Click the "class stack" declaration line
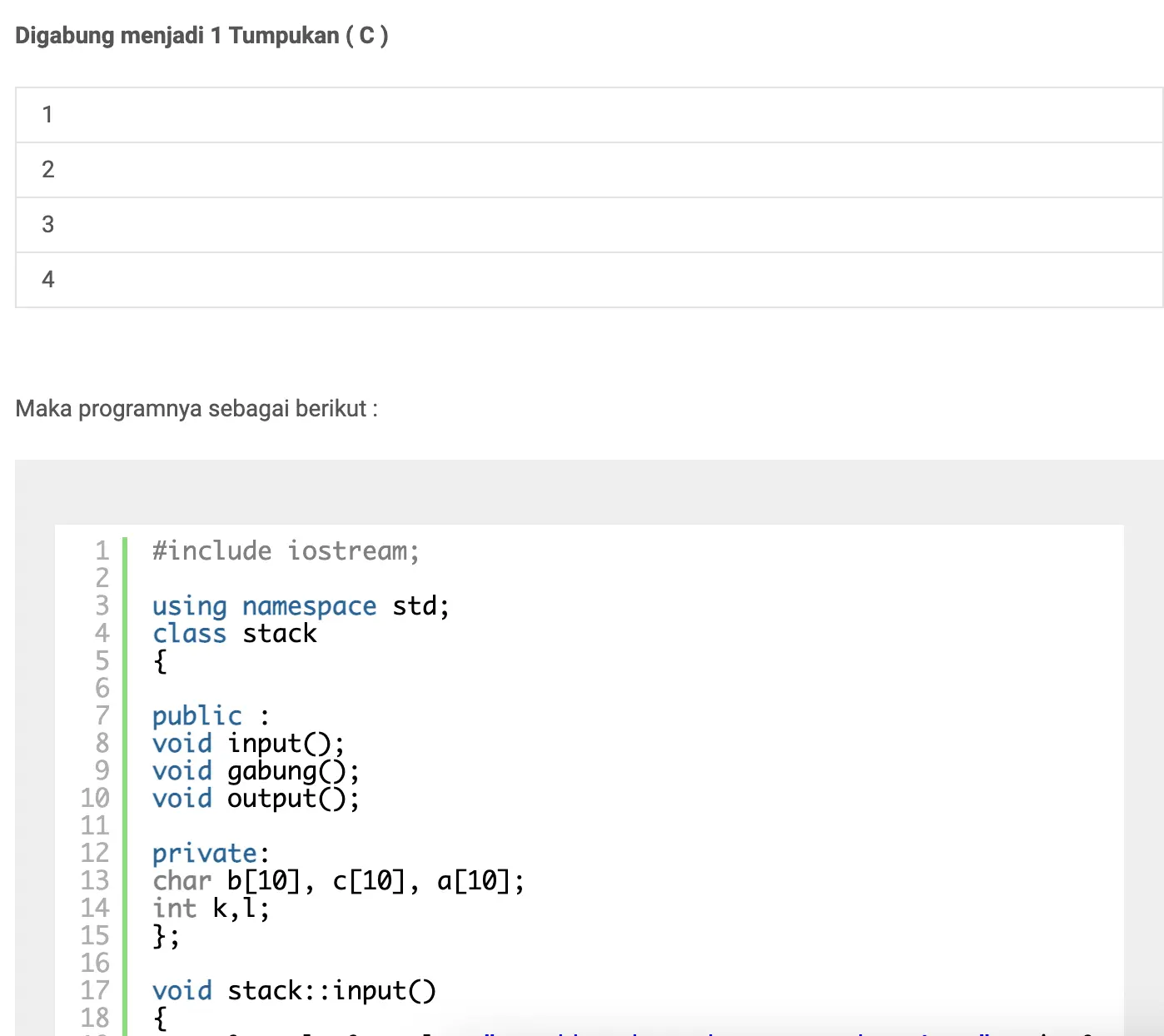The height and width of the screenshot is (1036, 1164). click(234, 634)
